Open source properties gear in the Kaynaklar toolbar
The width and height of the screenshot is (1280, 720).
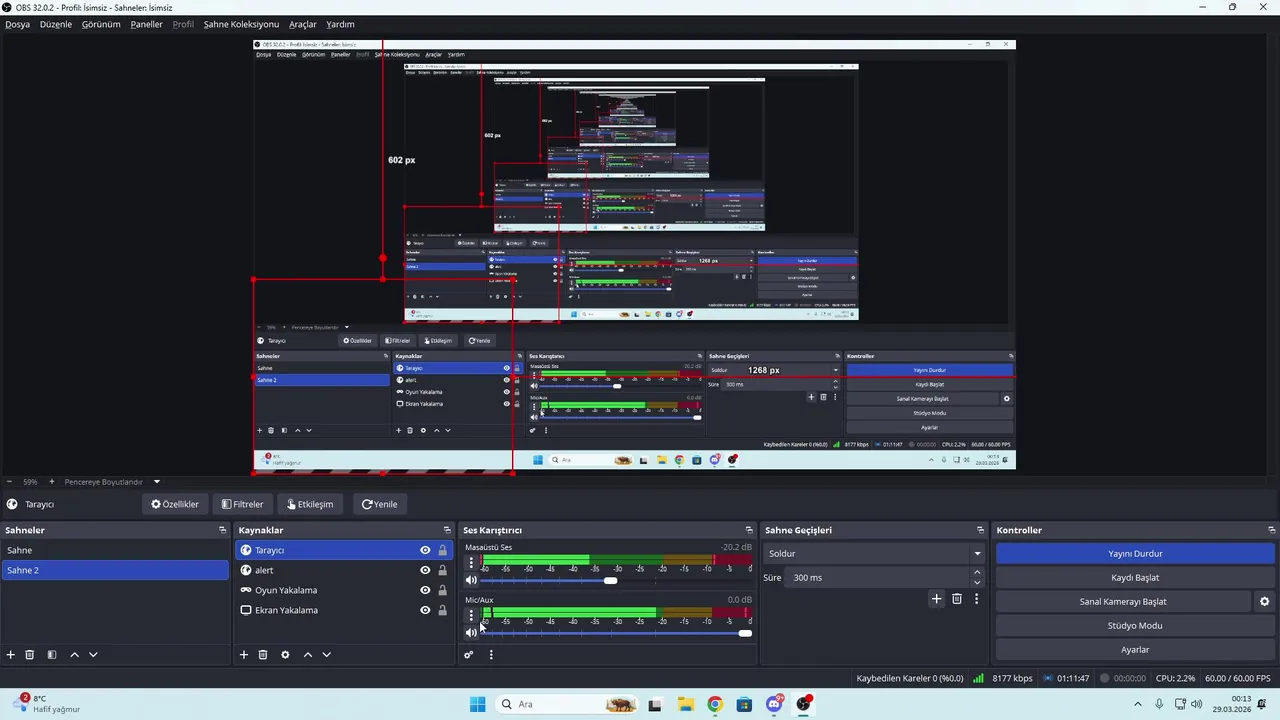coord(285,655)
